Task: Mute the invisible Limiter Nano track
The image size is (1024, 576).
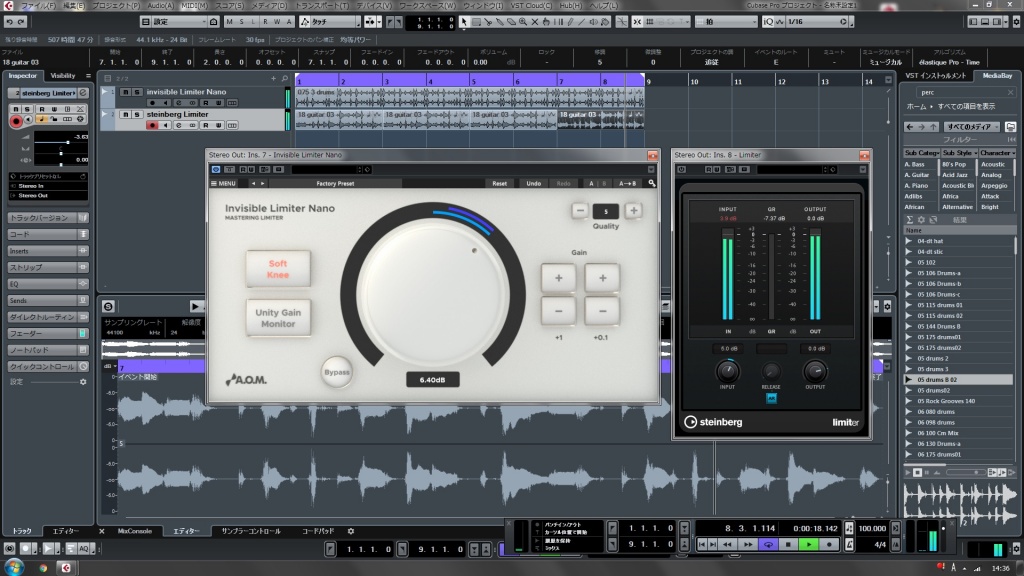Action: 126,92
